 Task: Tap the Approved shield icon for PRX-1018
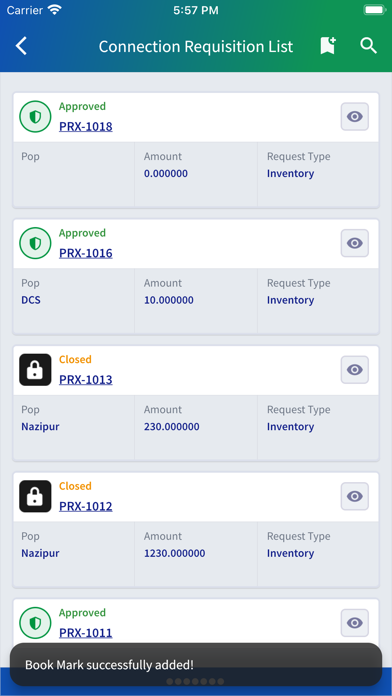(x=35, y=117)
